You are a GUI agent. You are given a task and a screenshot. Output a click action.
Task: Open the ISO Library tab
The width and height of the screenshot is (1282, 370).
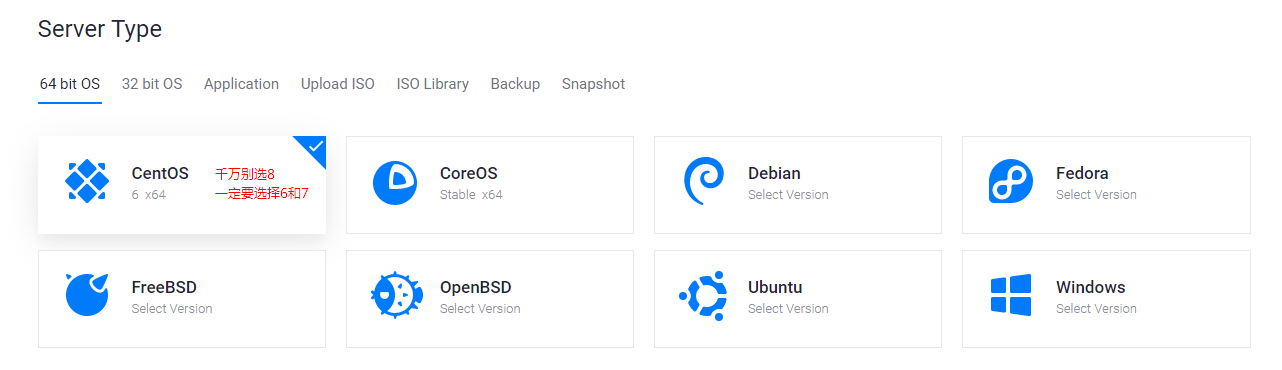point(433,84)
